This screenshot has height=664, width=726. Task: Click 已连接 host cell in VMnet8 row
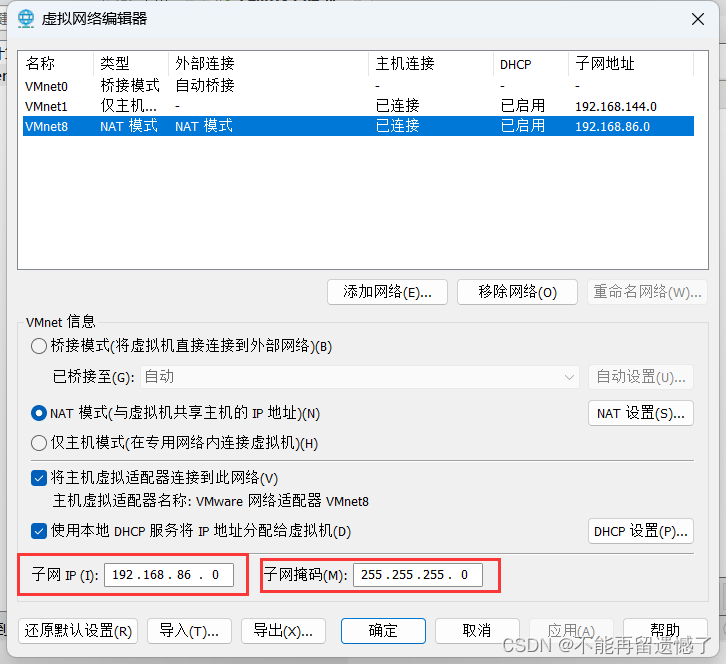coord(398,126)
